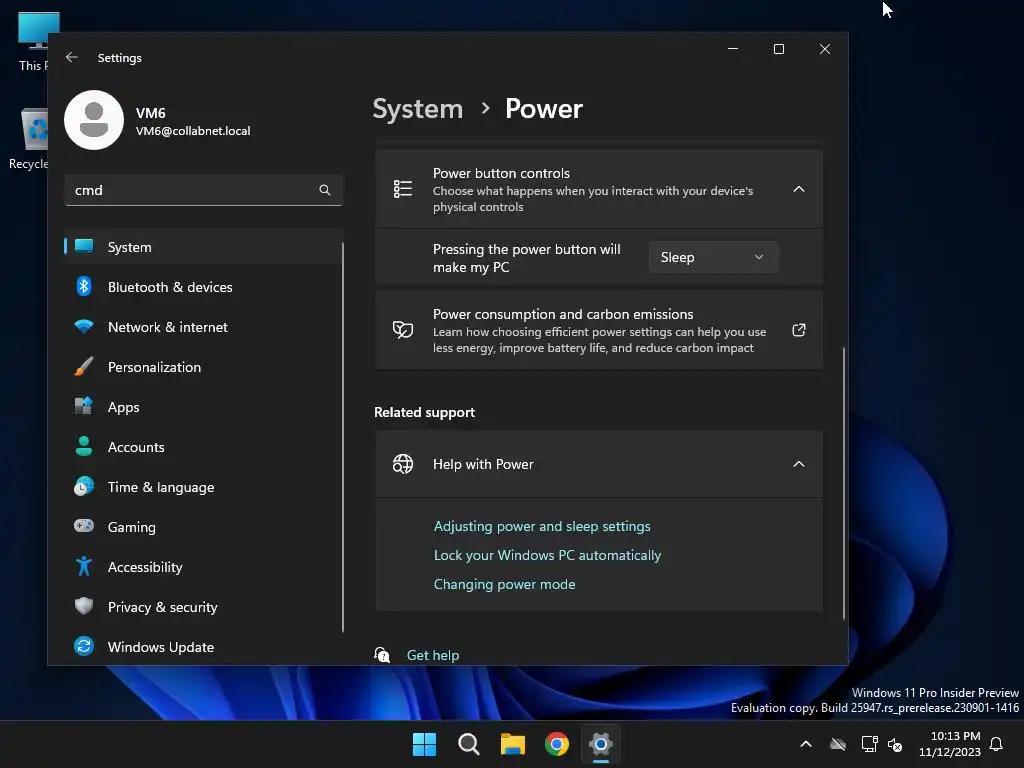Screen dimensions: 1024x768
Task: Click the Power page vertical scrollbar
Action: 843,483
